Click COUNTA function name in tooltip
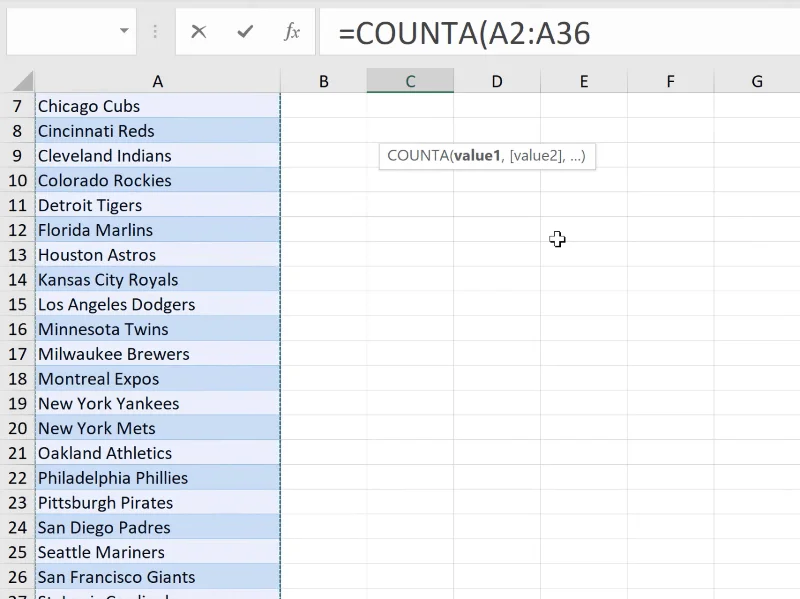 tap(418, 156)
